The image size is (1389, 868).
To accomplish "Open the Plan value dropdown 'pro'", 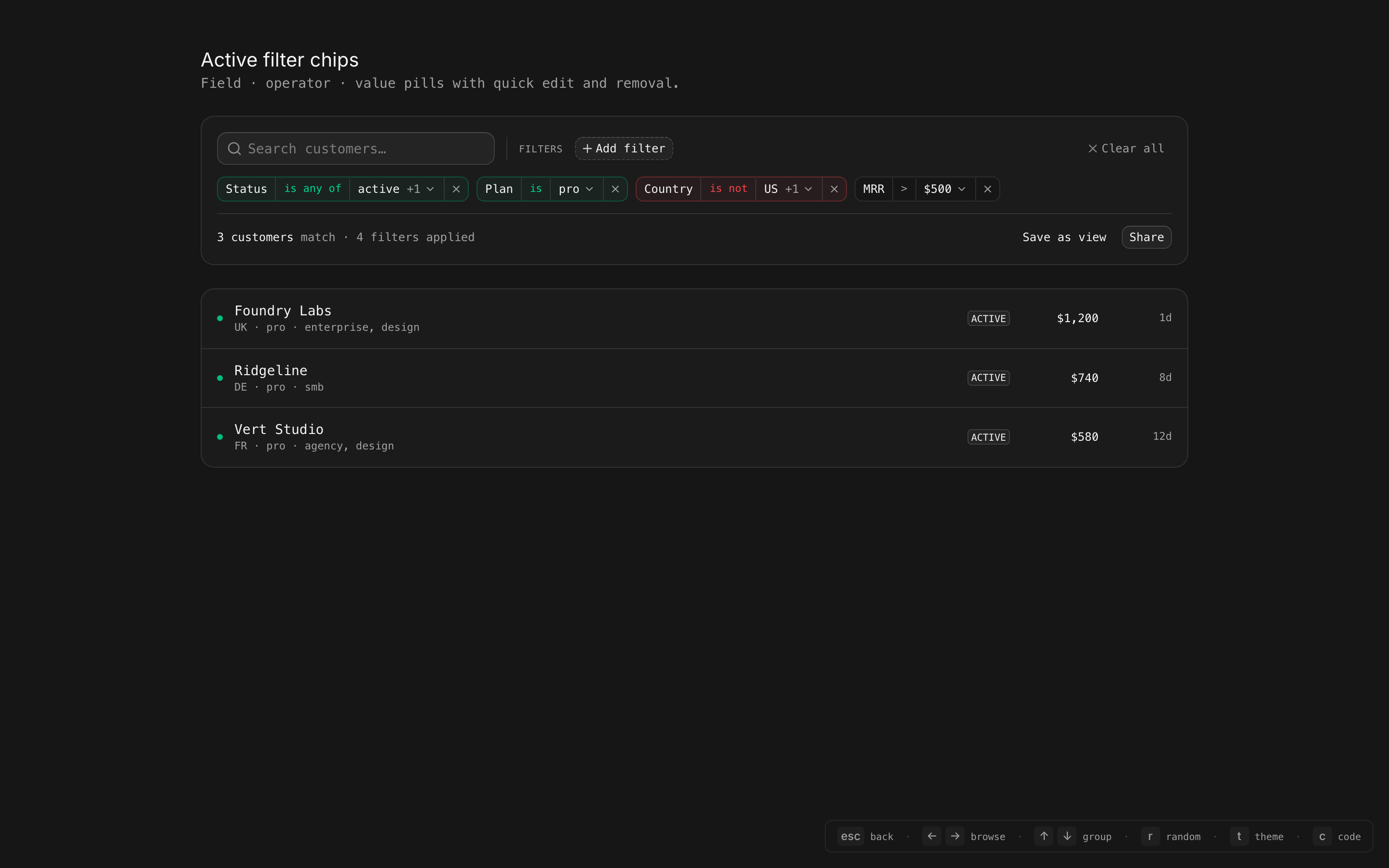I will tap(576, 189).
